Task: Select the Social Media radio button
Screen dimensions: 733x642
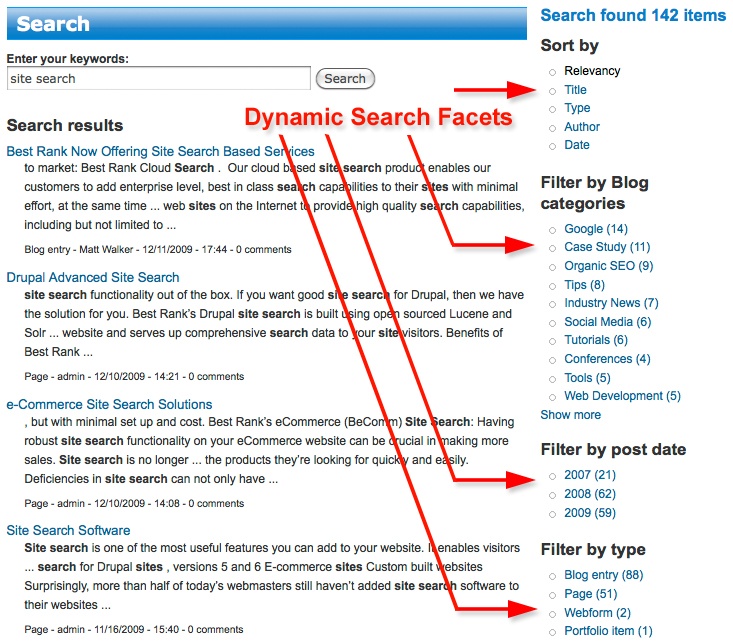Action: 553,323
